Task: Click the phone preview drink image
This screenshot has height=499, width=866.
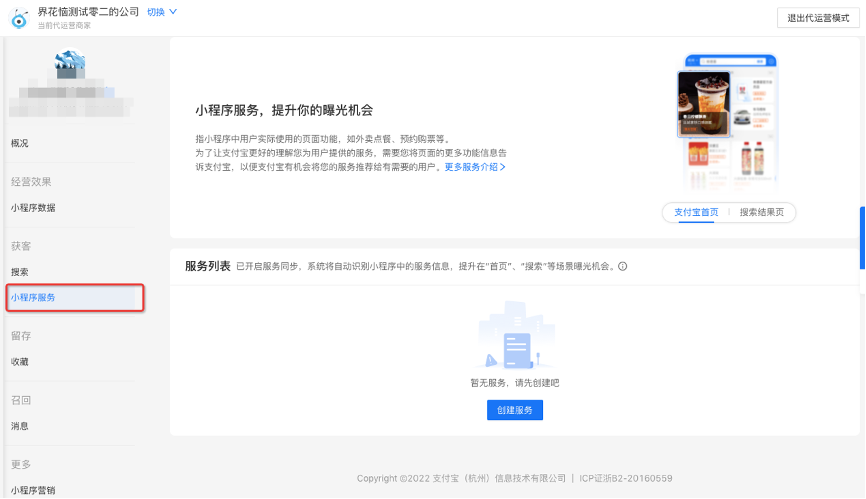Action: (x=704, y=104)
